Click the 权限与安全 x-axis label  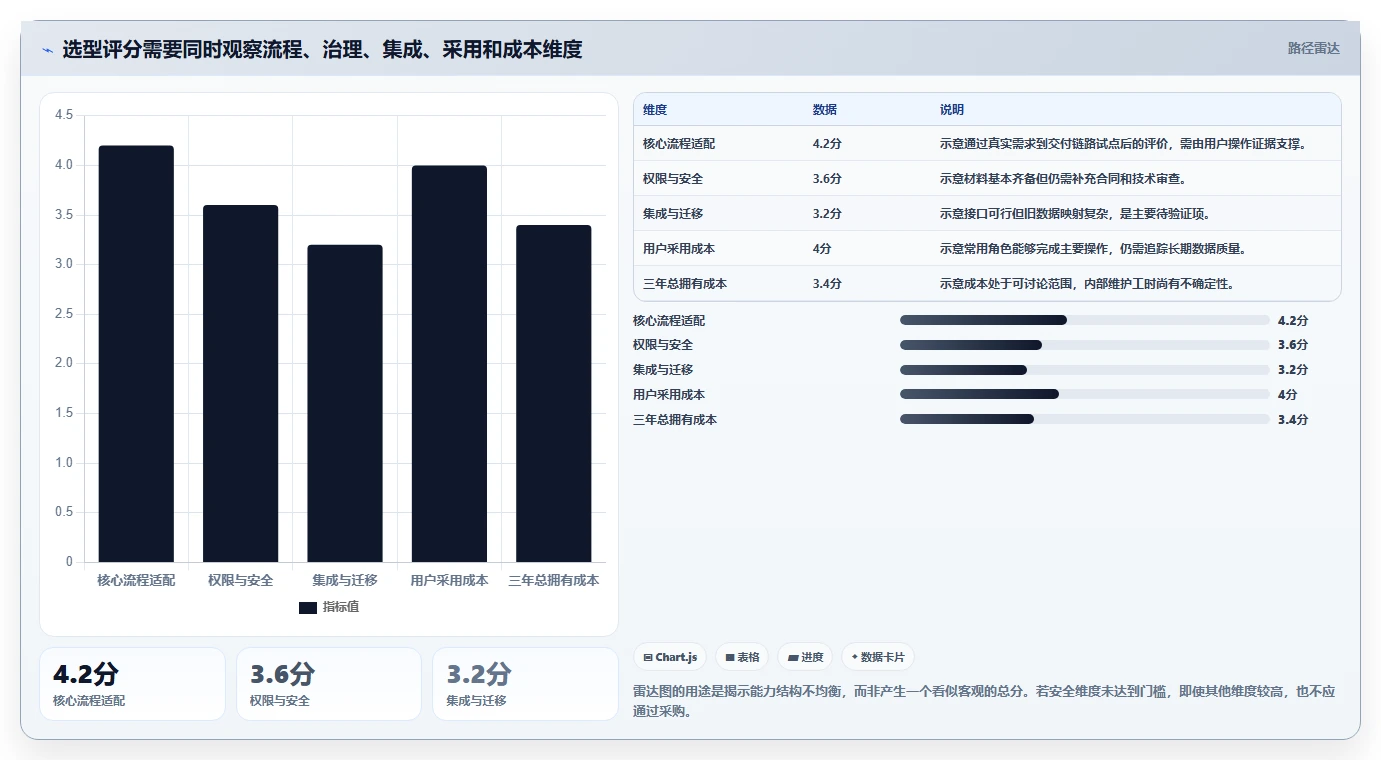click(240, 580)
